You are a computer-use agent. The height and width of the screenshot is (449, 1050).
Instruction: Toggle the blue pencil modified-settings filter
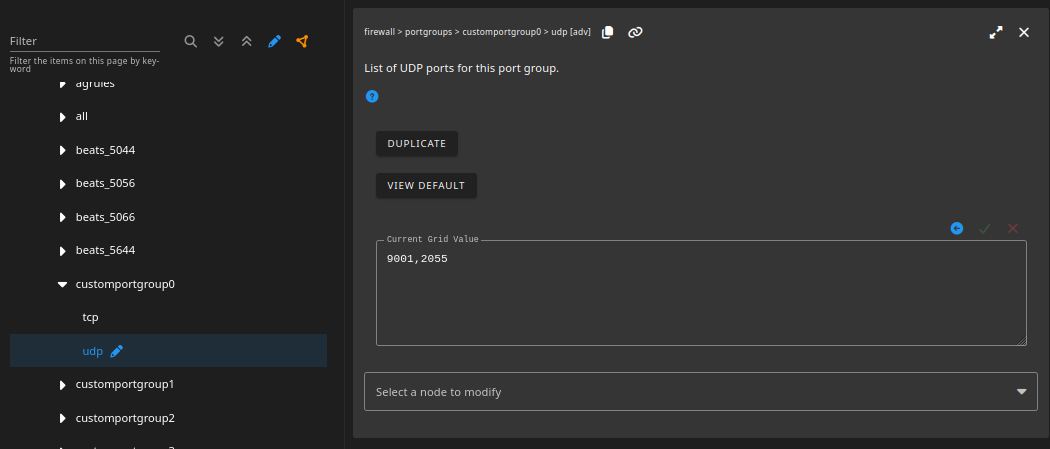click(x=275, y=41)
